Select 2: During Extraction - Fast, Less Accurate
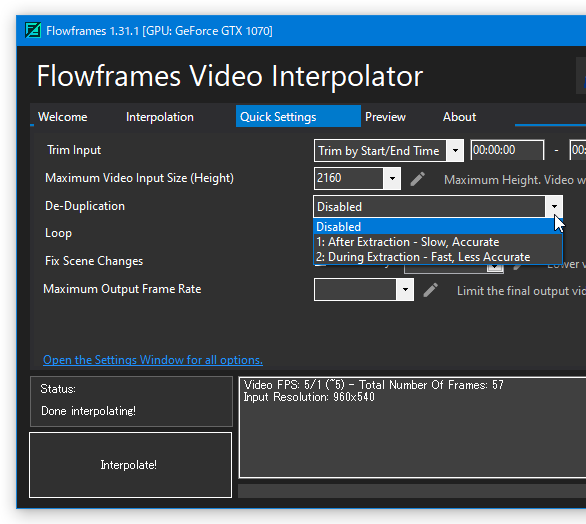Image resolution: width=586 pixels, height=524 pixels. [x=438, y=257]
